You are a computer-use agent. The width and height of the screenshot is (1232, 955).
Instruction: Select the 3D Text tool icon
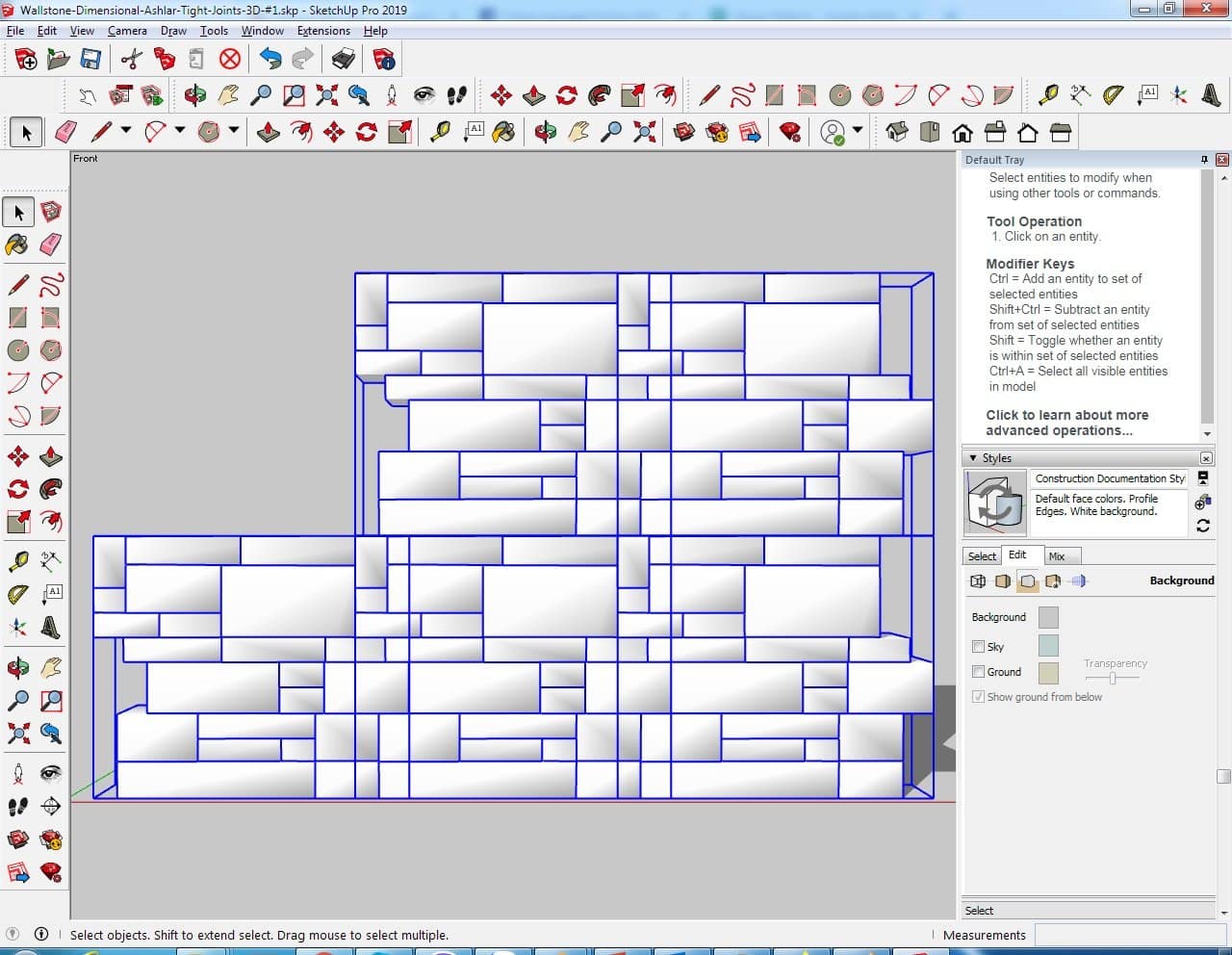tap(1211, 94)
